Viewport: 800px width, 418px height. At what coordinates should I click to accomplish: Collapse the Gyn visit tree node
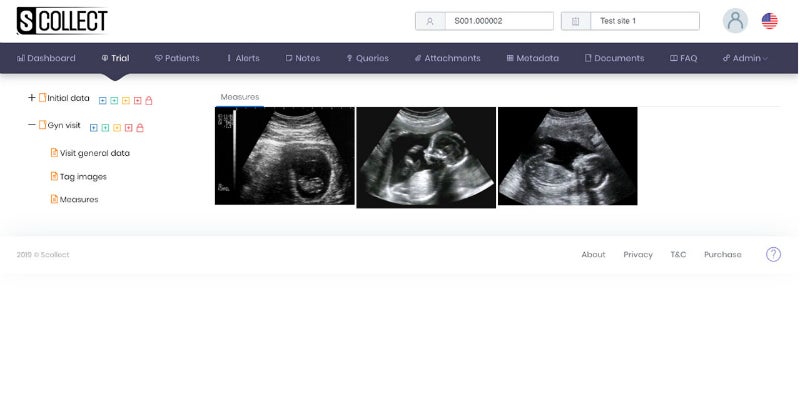pyautogui.click(x=32, y=125)
